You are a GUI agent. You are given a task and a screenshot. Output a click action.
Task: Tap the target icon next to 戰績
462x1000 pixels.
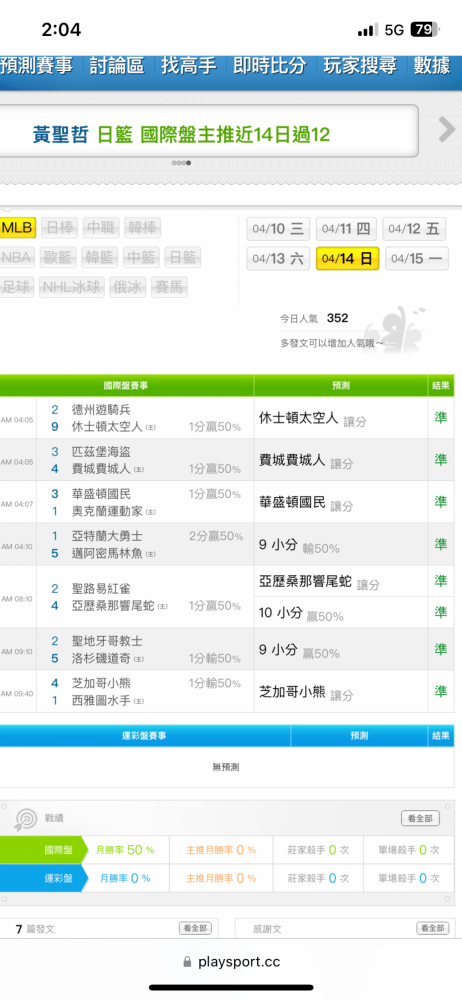(x=26, y=819)
